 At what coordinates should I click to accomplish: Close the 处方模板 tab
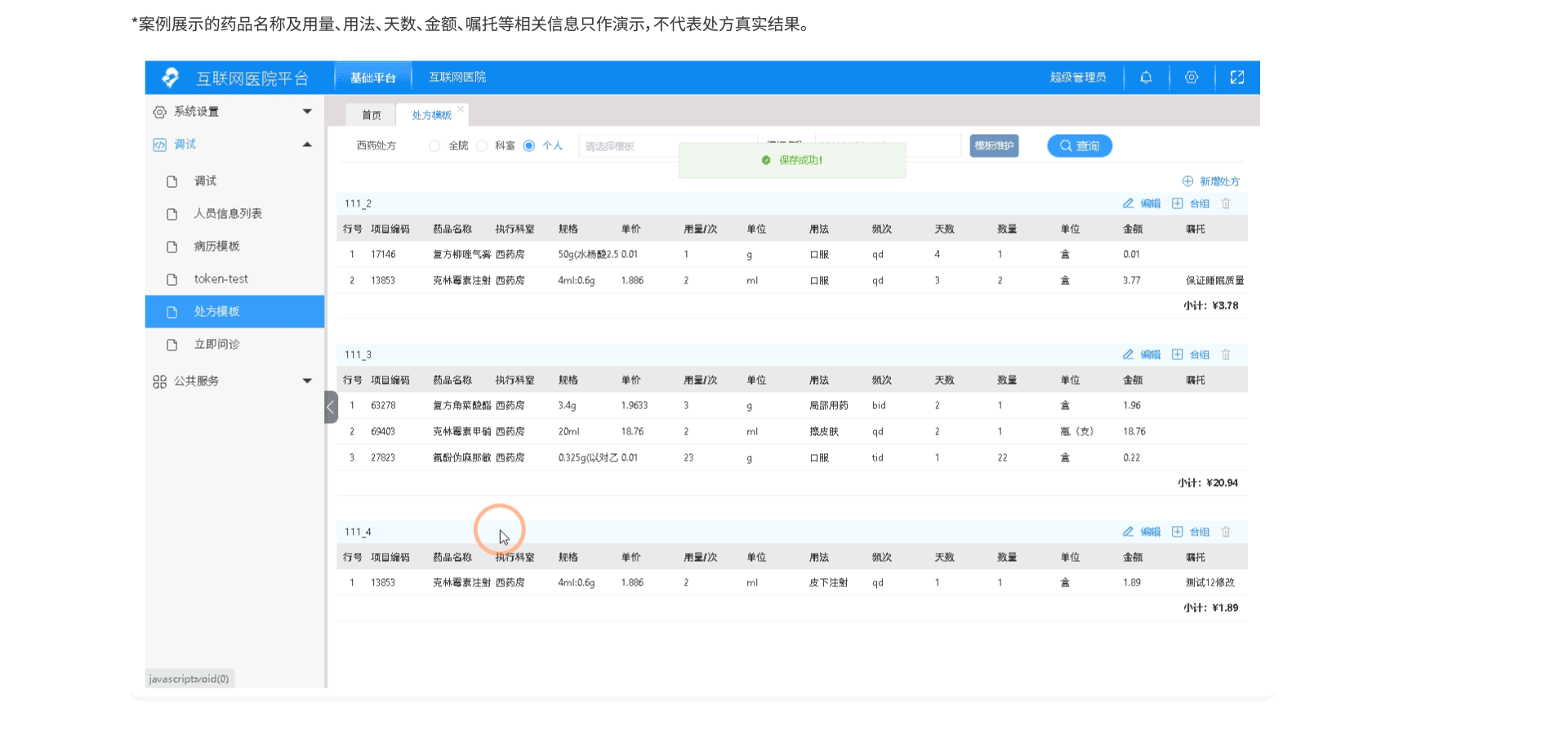(x=461, y=109)
